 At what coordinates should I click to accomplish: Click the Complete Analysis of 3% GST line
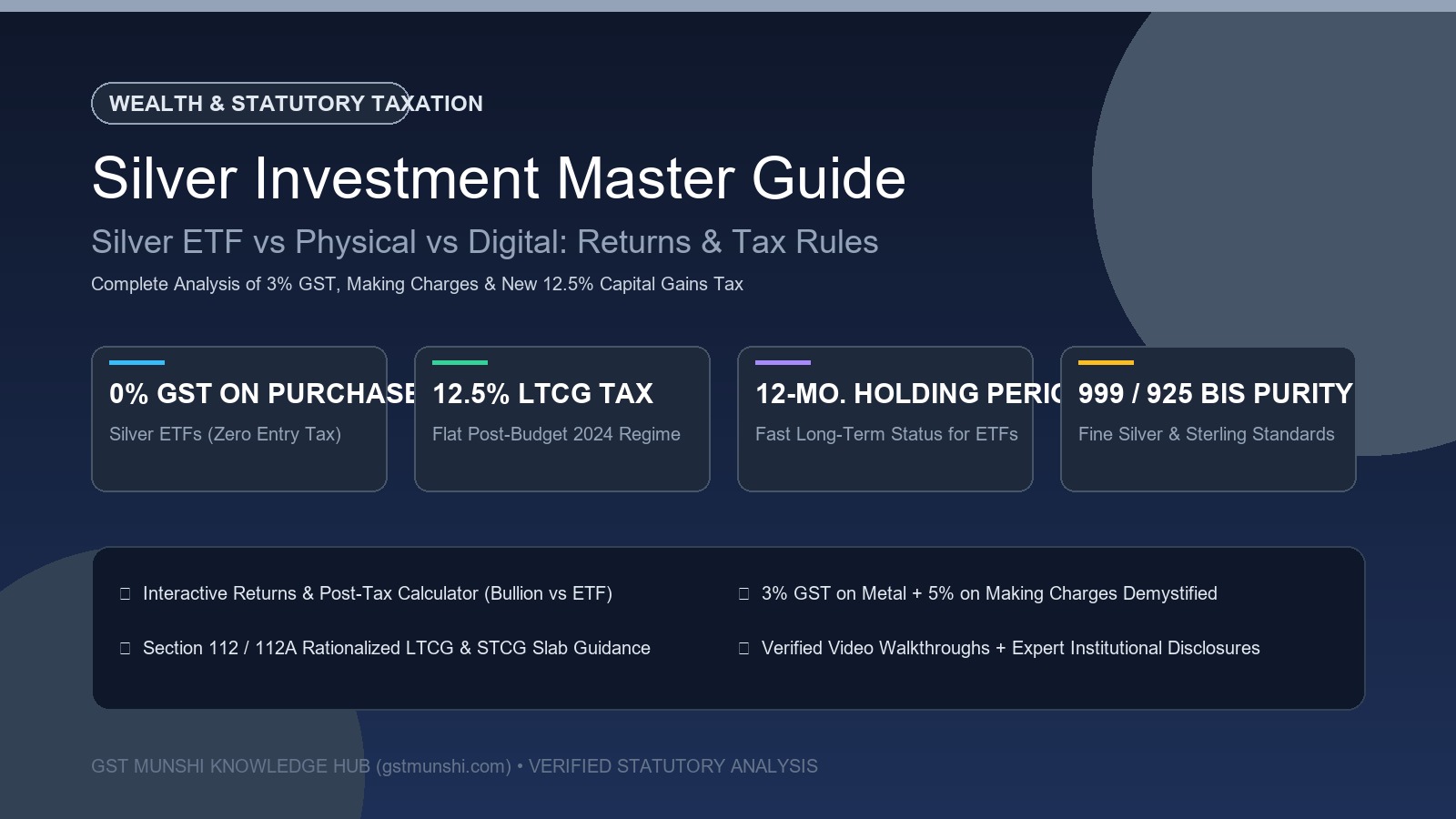[x=417, y=284]
